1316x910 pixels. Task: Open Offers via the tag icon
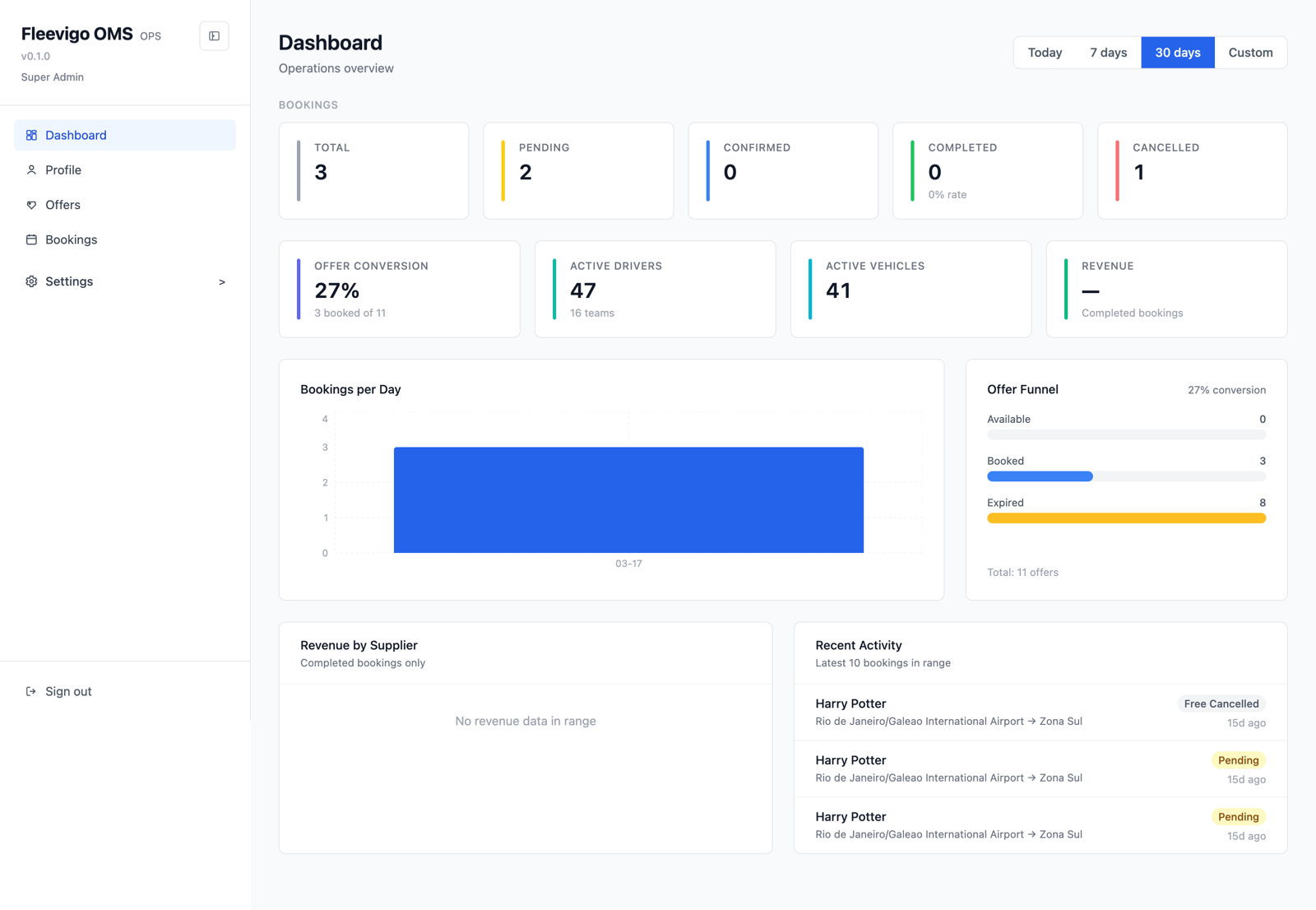(x=31, y=205)
